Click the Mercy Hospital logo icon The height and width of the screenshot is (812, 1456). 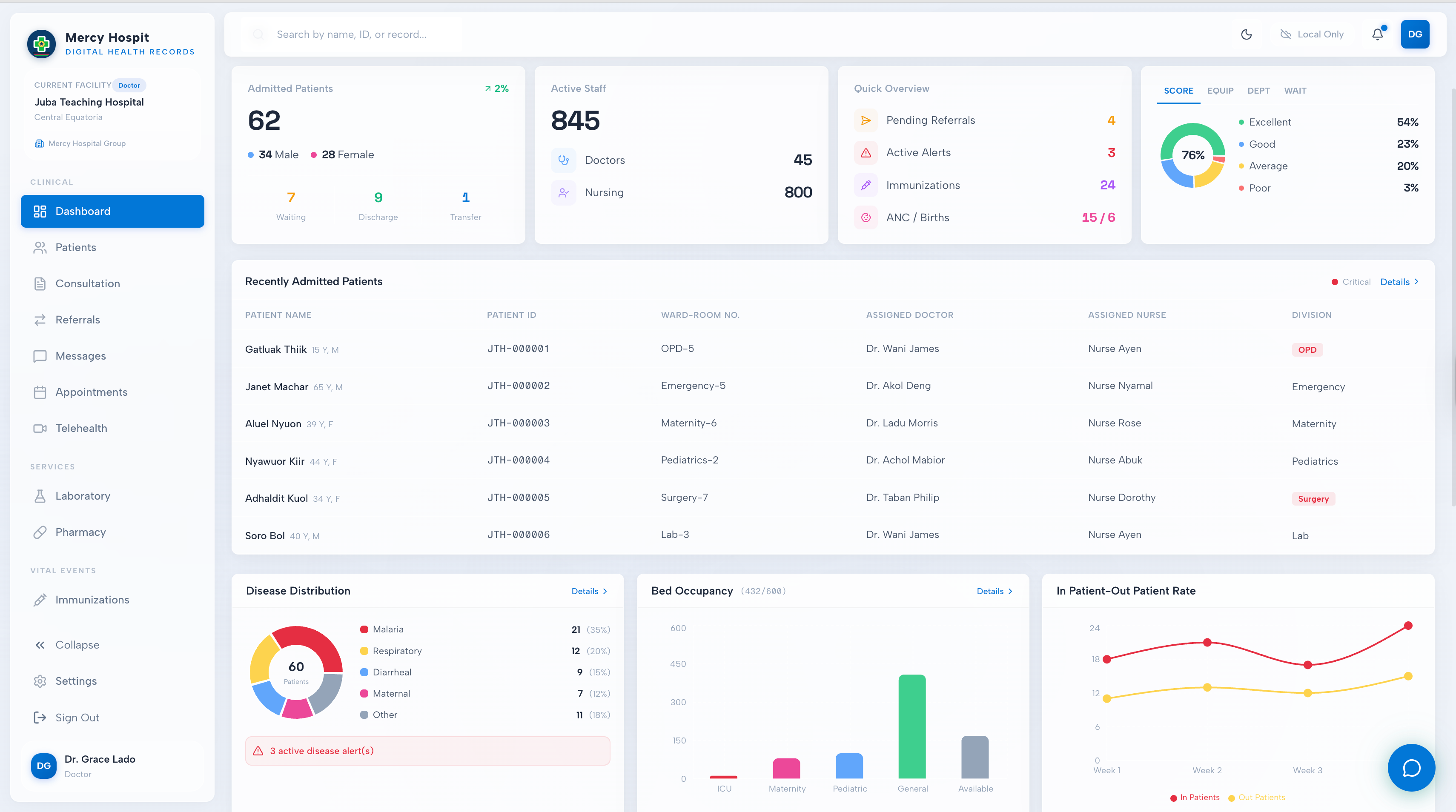point(41,43)
